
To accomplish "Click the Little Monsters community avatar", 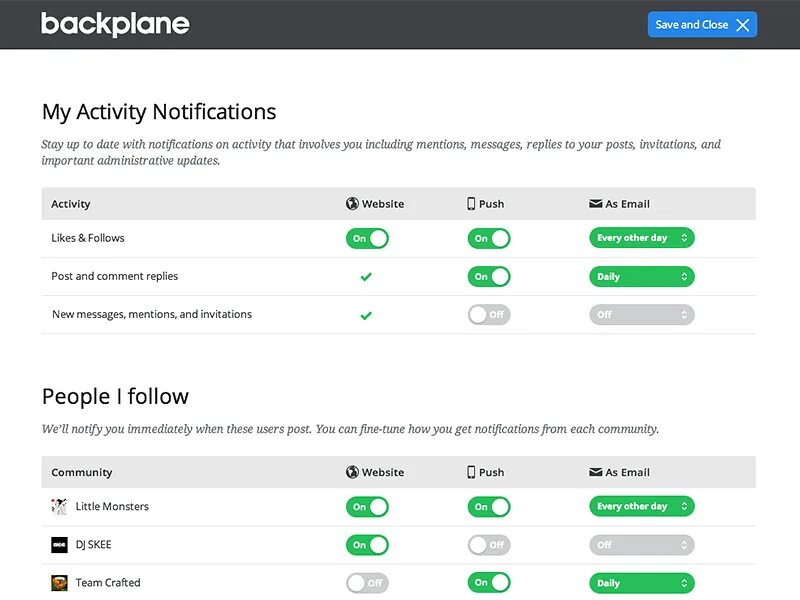I will pyautogui.click(x=59, y=507).
